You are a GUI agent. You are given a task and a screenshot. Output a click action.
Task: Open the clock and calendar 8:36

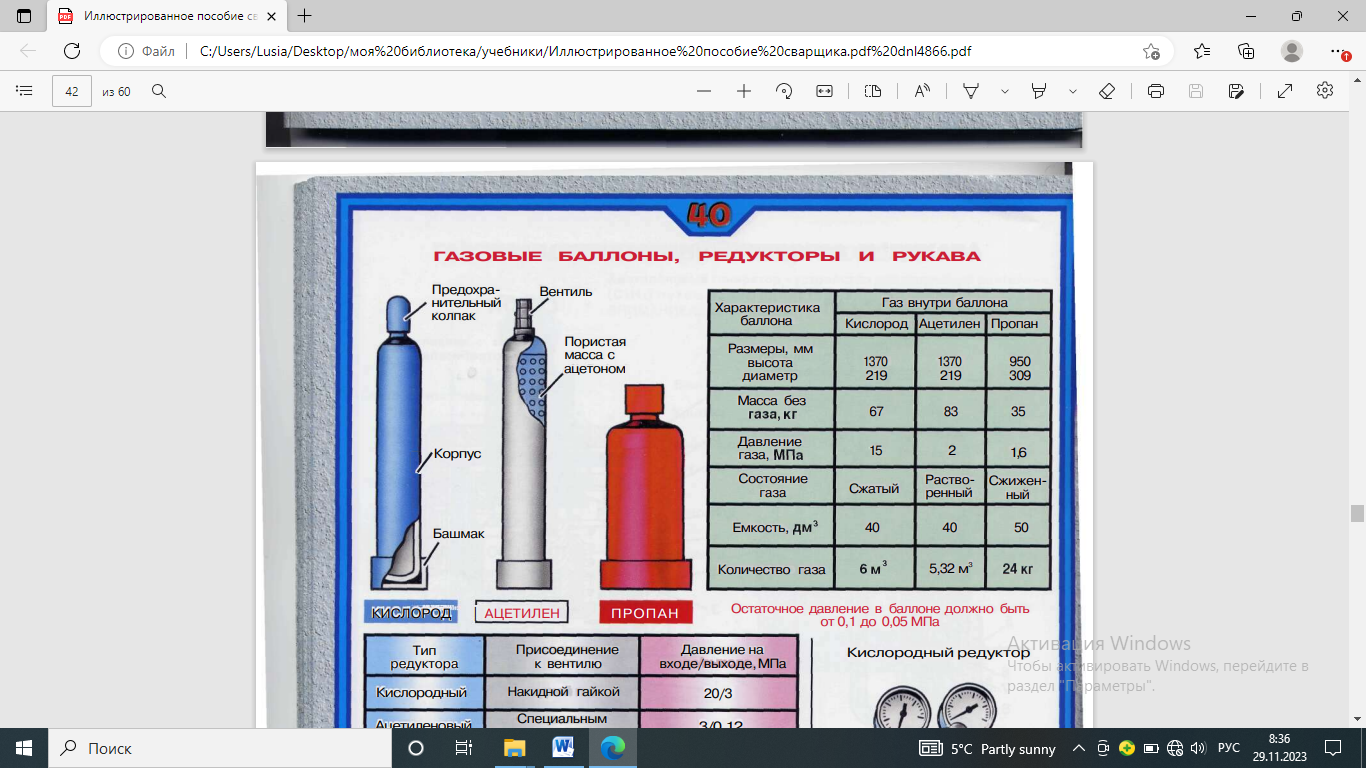[x=1278, y=748]
